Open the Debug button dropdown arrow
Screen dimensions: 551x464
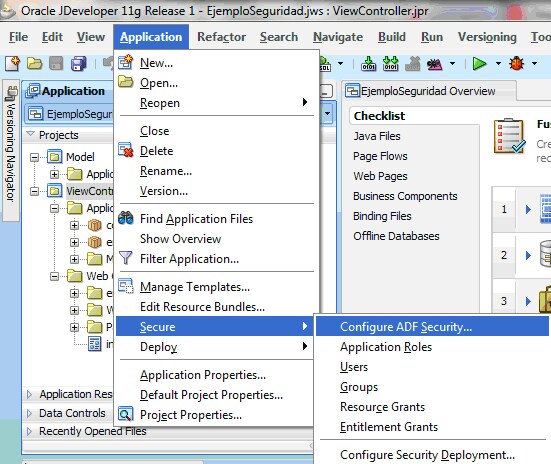[x=534, y=64]
